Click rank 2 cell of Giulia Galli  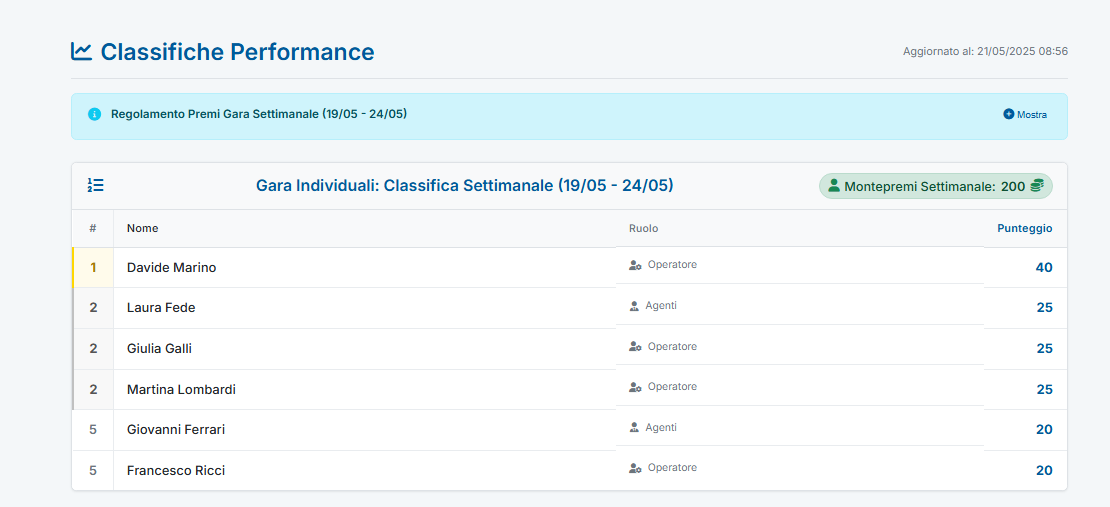tap(93, 348)
